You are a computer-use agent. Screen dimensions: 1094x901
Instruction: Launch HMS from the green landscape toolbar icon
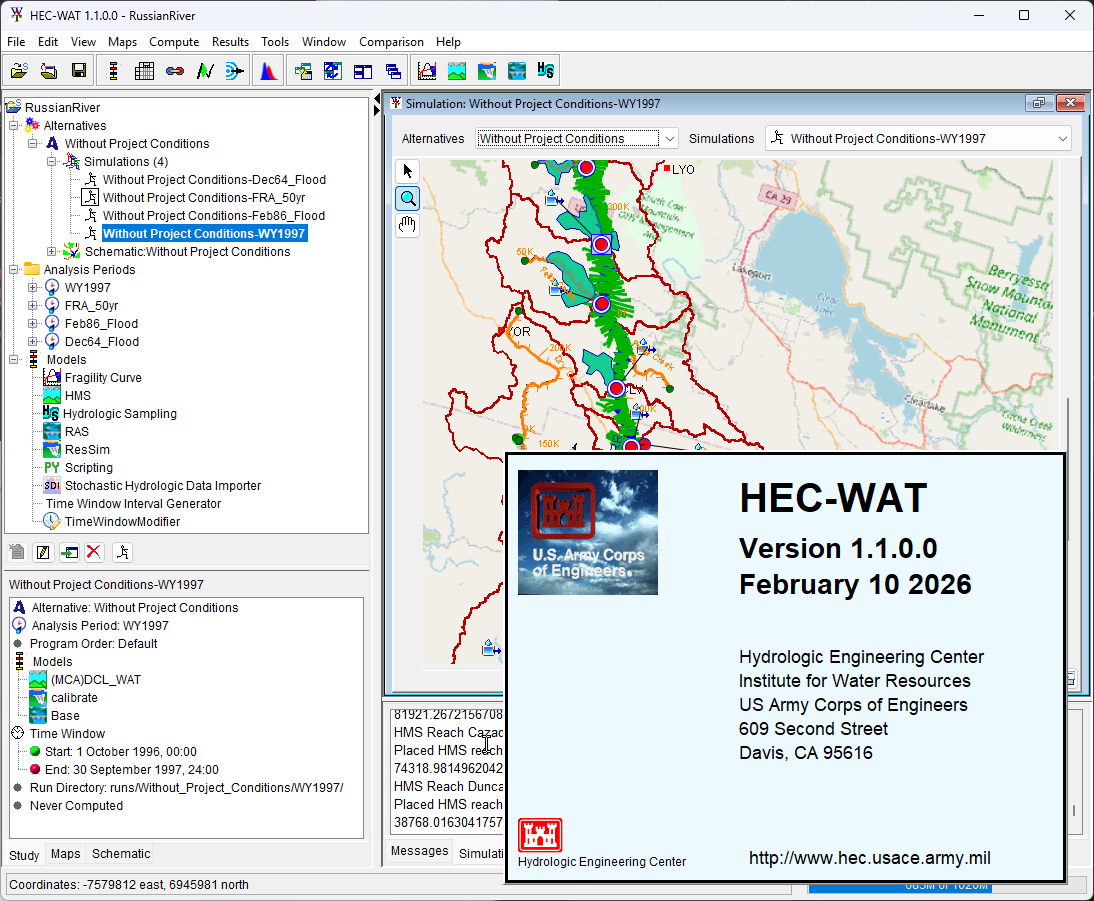[x=457, y=70]
